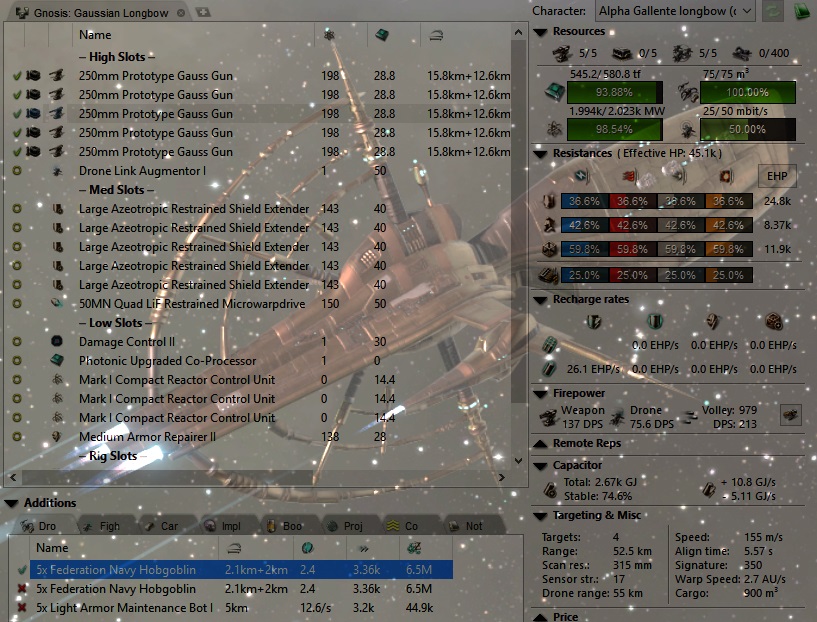The height and width of the screenshot is (622, 817).
Task: Click the powergrid icon beside 98.54% bar
Action: click(554, 129)
